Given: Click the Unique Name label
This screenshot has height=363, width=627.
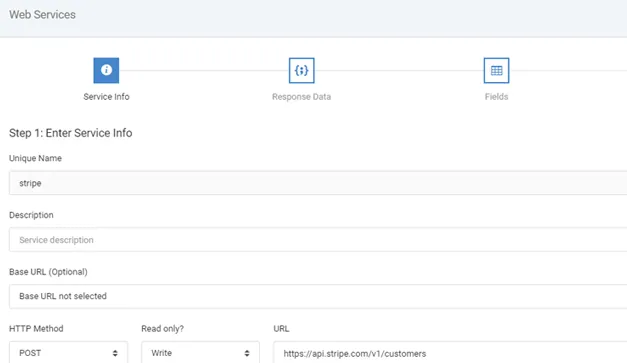Looking at the screenshot, I should pos(35,158).
